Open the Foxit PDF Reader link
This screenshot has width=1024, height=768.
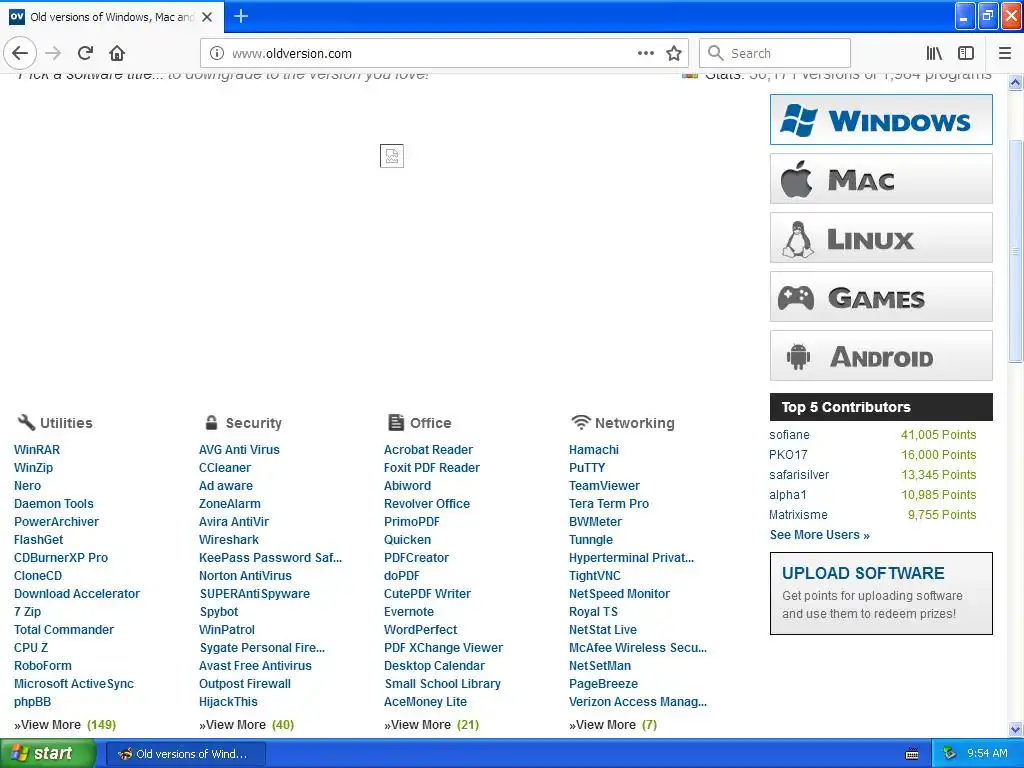click(432, 468)
